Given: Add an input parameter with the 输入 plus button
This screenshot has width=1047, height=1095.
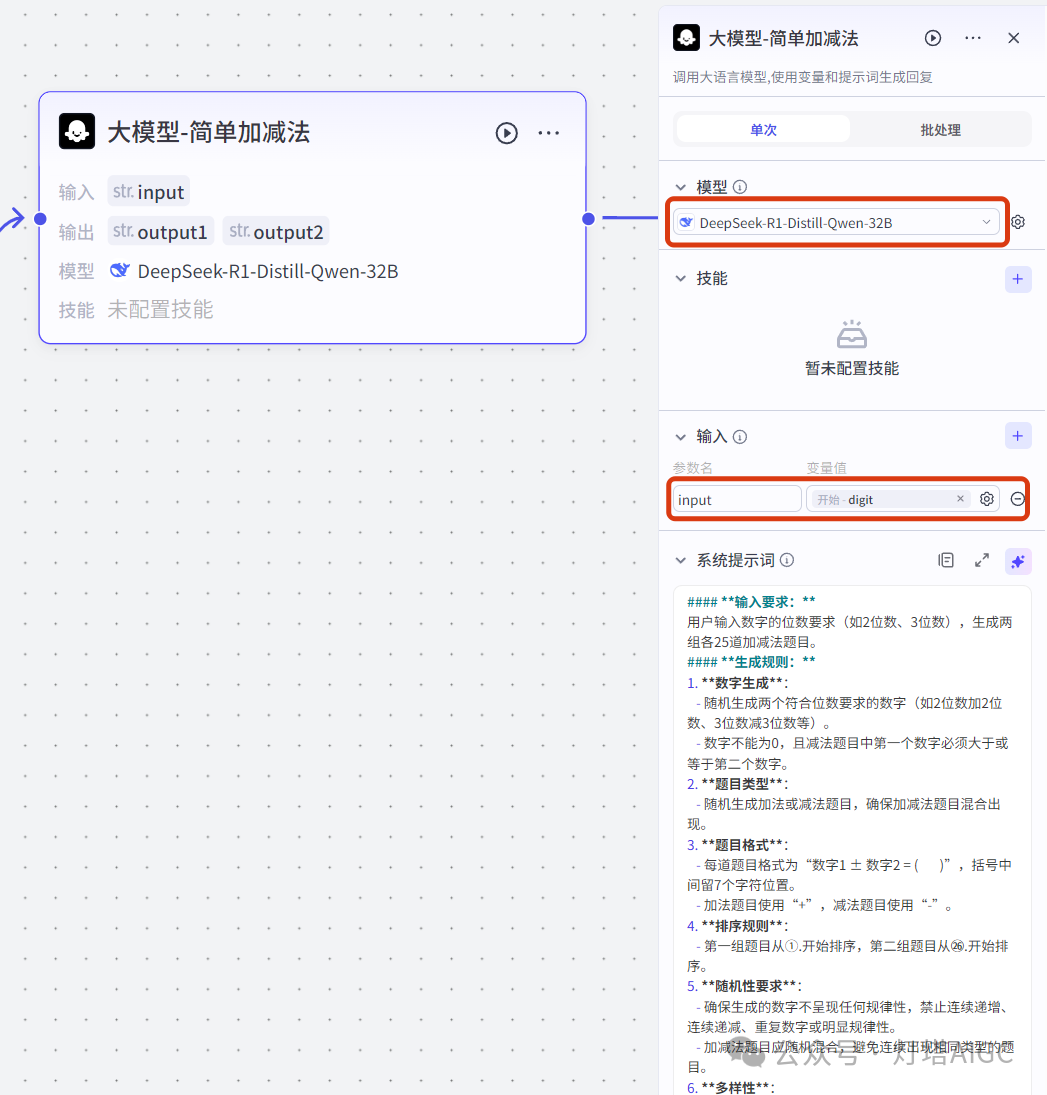Looking at the screenshot, I should [x=1018, y=436].
